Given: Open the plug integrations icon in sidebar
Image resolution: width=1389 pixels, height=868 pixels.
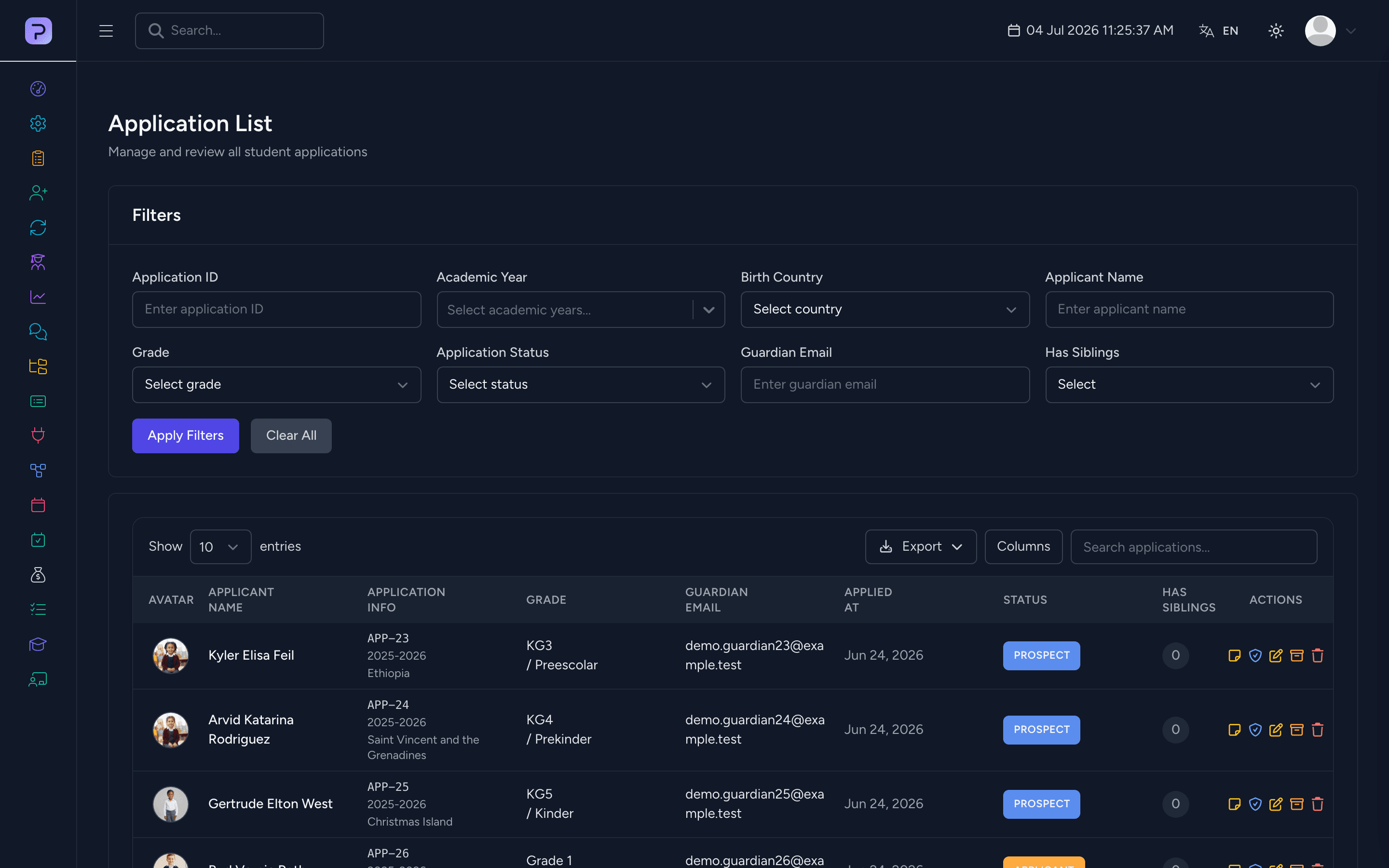Looking at the screenshot, I should (x=38, y=436).
